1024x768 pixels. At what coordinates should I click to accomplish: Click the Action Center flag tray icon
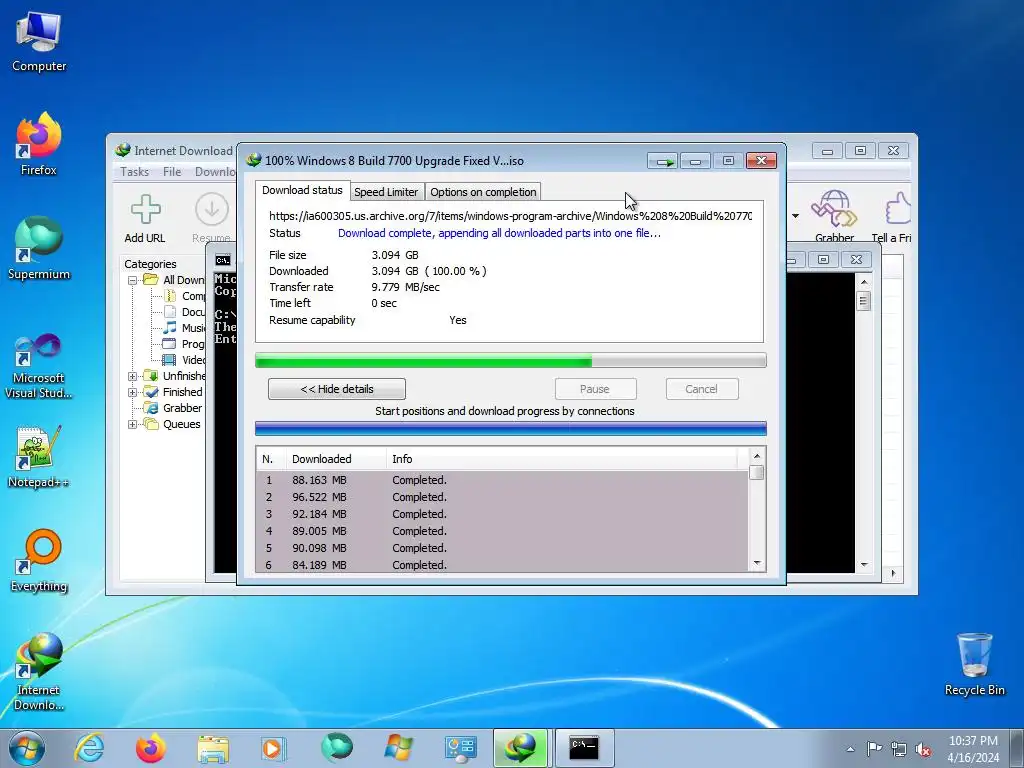click(x=874, y=748)
